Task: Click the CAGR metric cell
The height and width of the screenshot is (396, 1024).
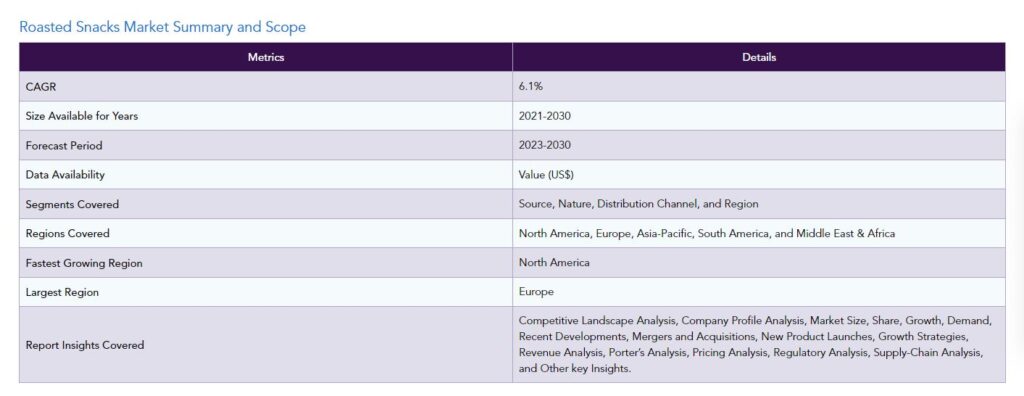Action: (266, 86)
